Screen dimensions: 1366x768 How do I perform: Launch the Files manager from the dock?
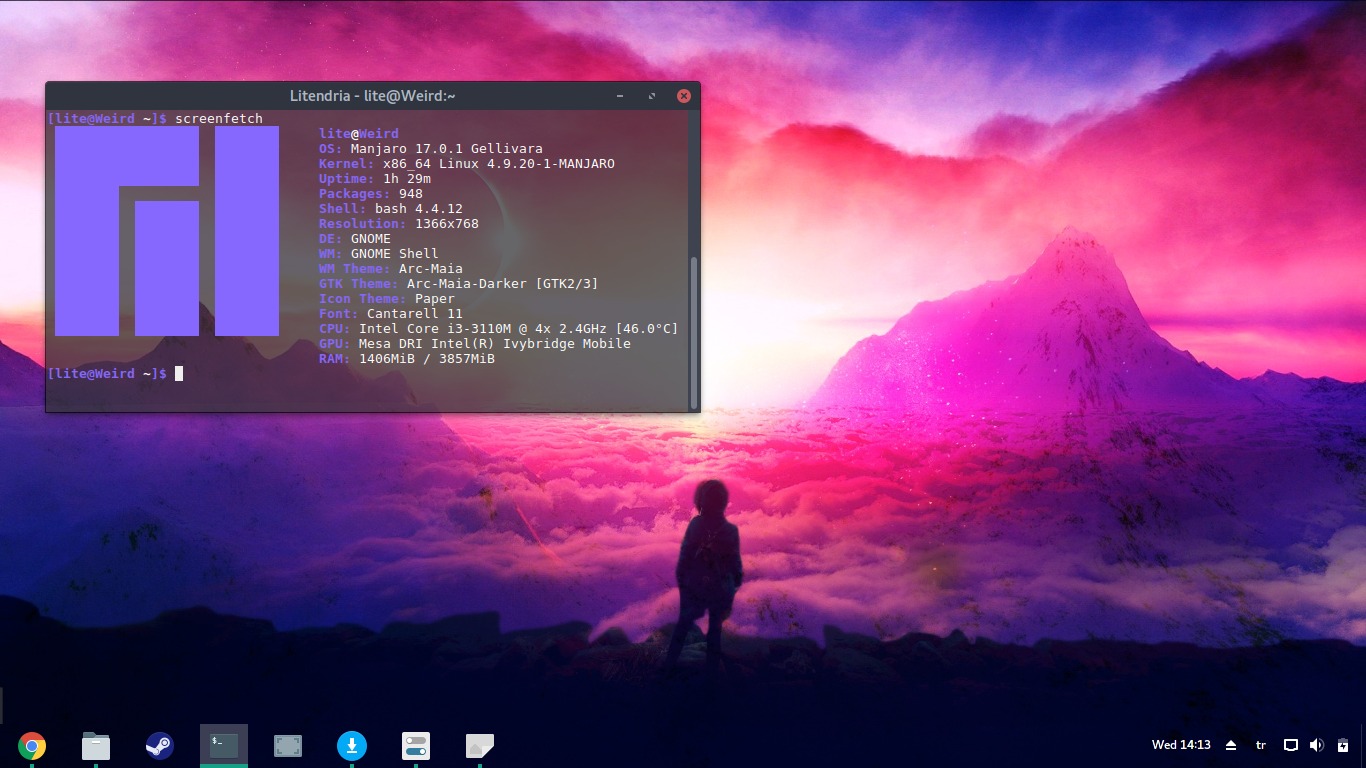[96, 746]
